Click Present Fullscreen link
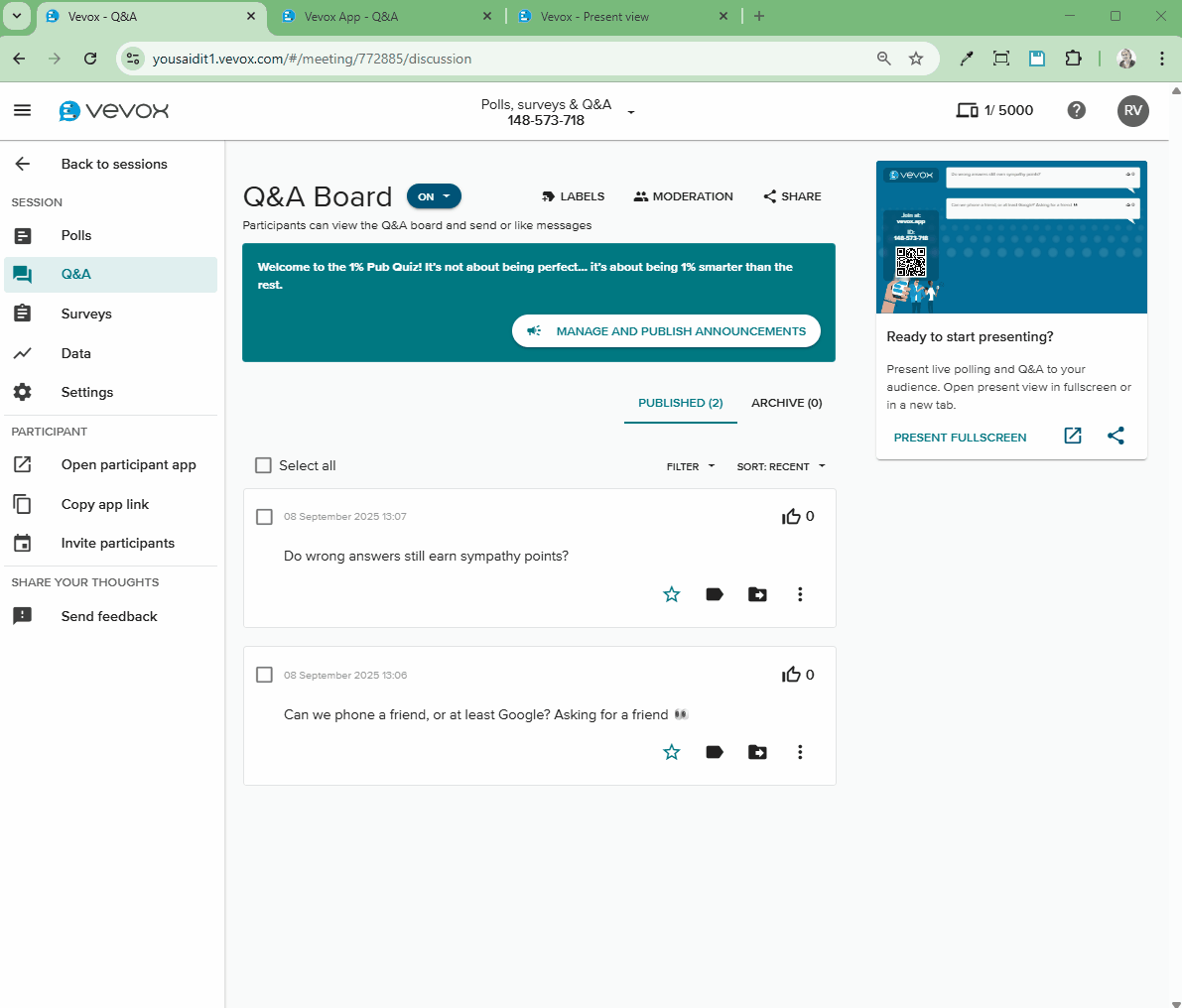 point(960,438)
